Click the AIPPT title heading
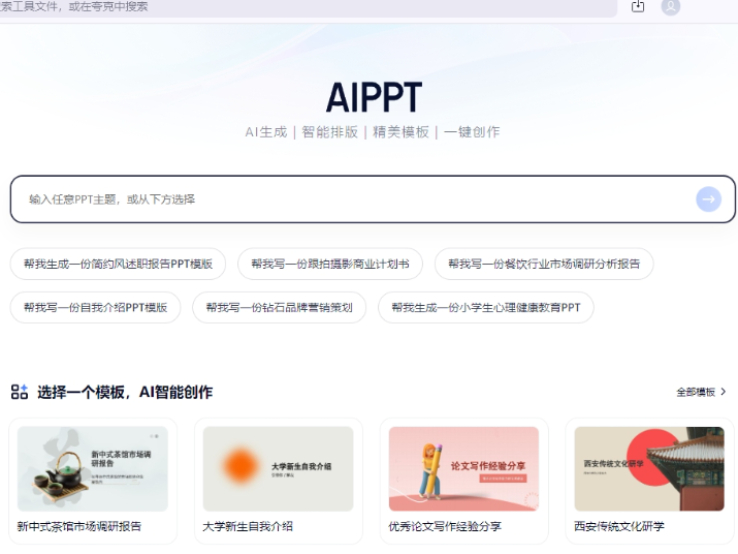The image size is (738, 554). pos(374,97)
